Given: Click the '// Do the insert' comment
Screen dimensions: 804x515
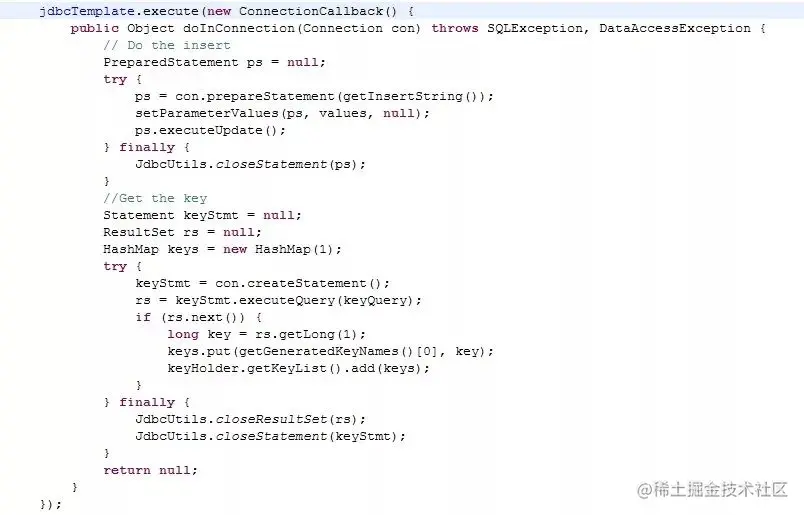Looking at the screenshot, I should tap(167, 45).
